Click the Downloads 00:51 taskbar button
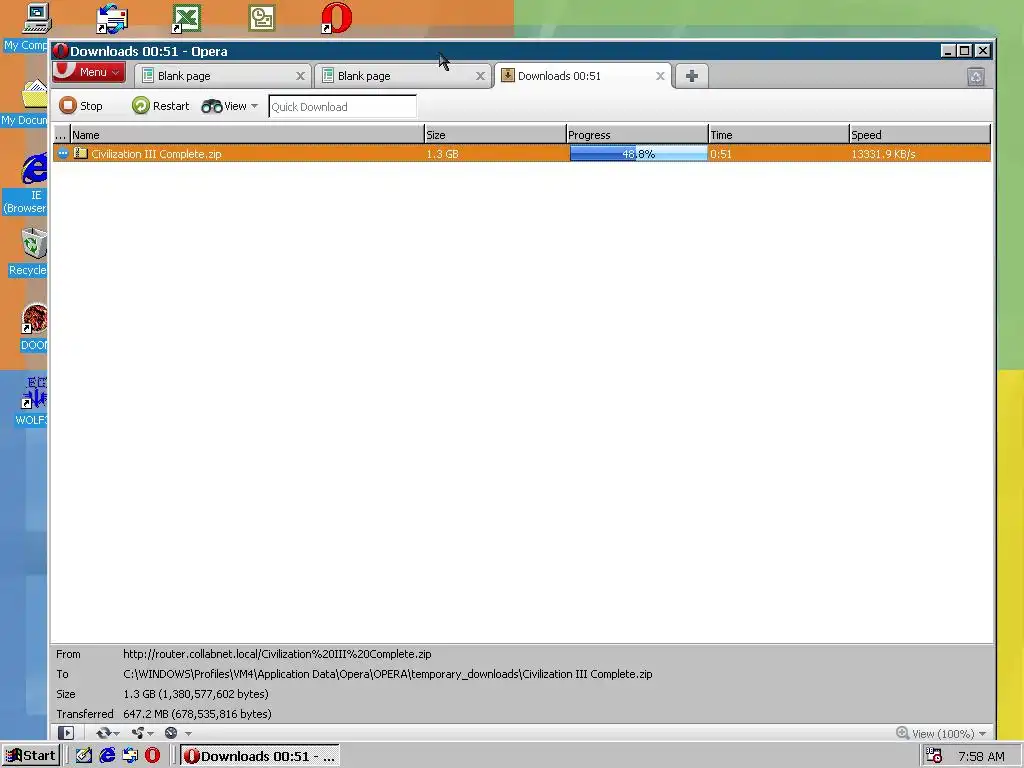1024x768 pixels. pos(260,756)
